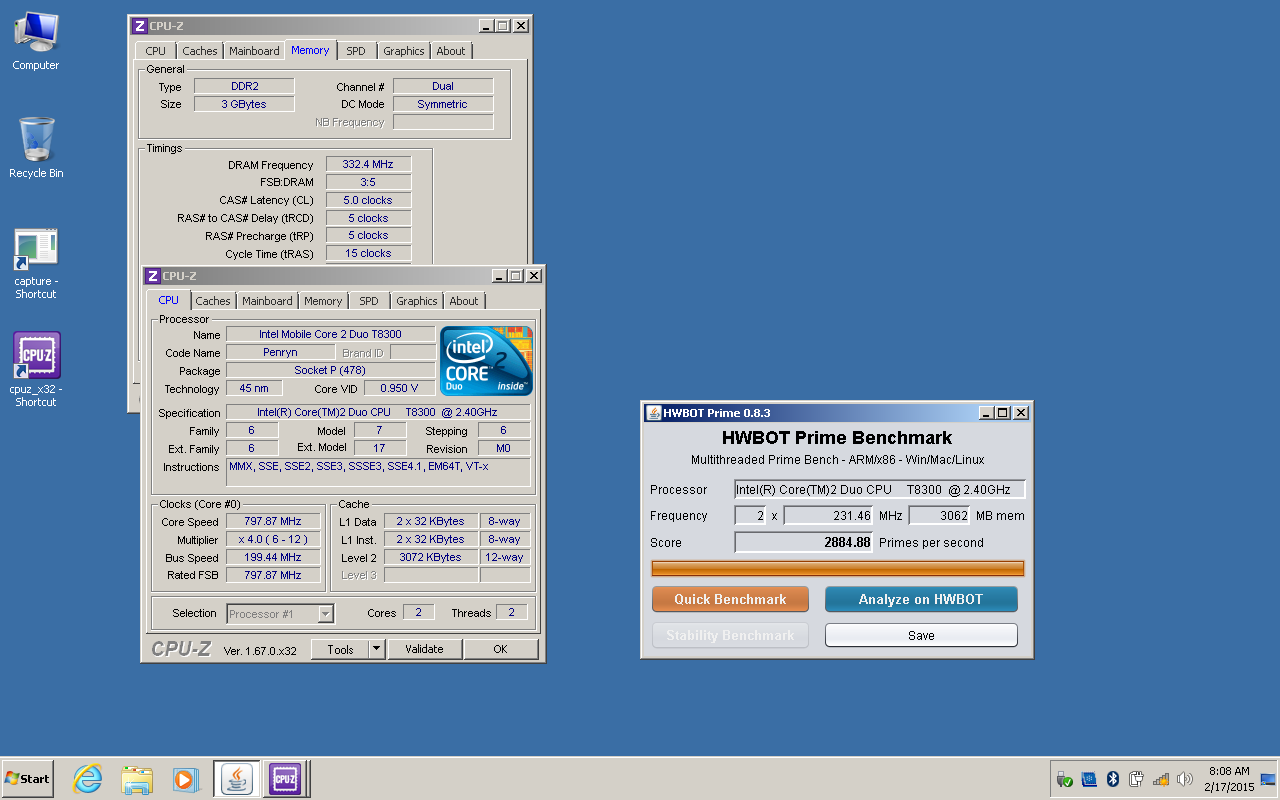Open Graphics tab in front CPU-Z window
The image size is (1280, 800).
point(417,301)
